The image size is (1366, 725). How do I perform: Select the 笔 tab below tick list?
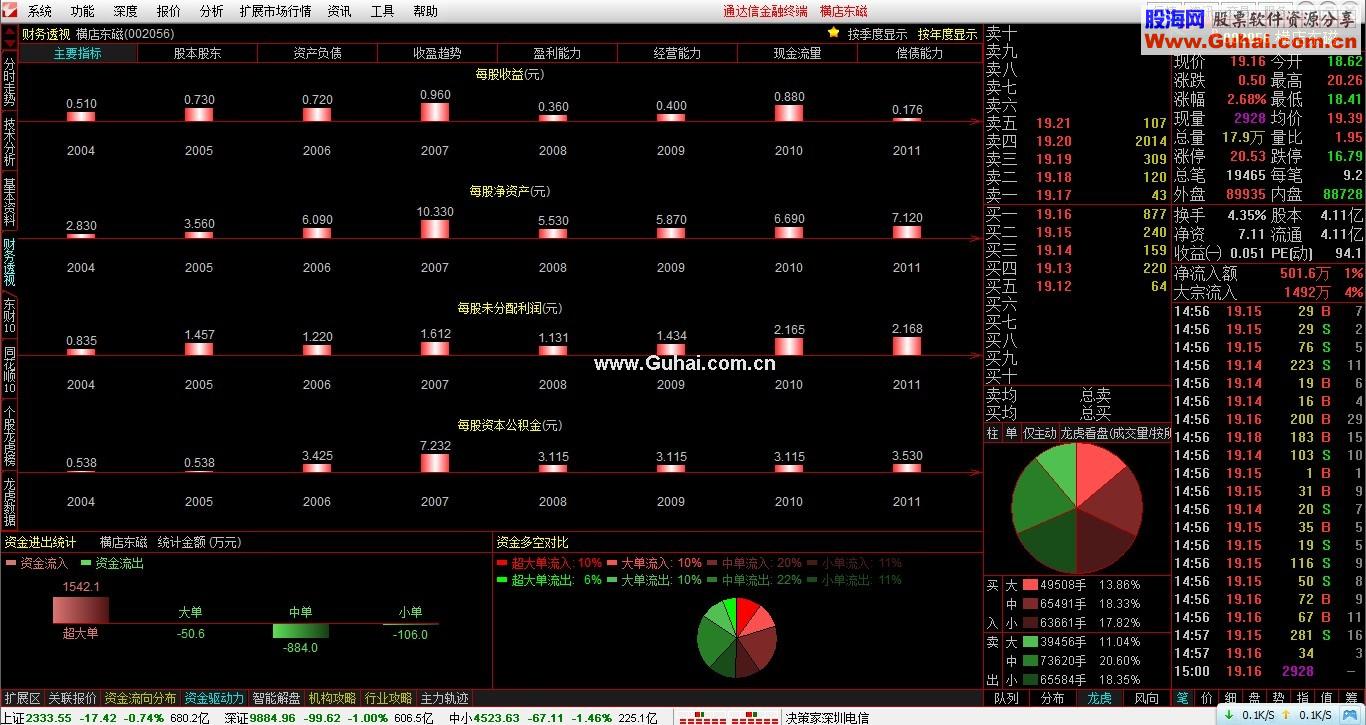coord(1182,698)
